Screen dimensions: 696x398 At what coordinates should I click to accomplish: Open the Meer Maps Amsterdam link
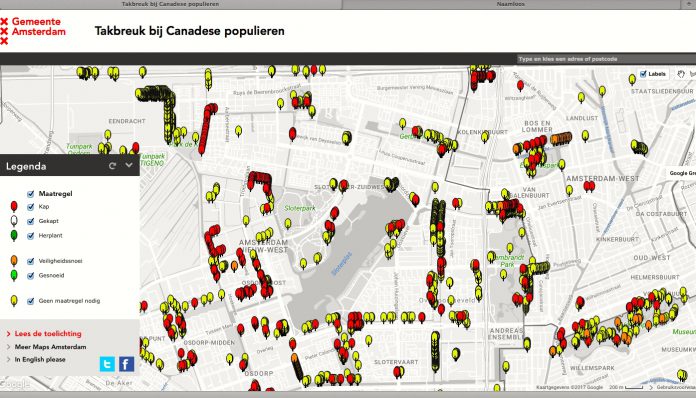pos(50,347)
